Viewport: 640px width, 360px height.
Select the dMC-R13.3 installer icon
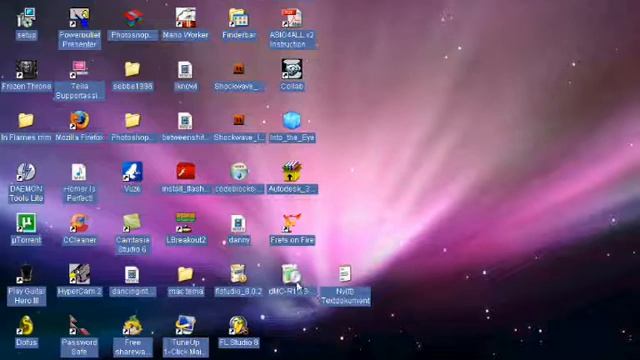pos(292,275)
